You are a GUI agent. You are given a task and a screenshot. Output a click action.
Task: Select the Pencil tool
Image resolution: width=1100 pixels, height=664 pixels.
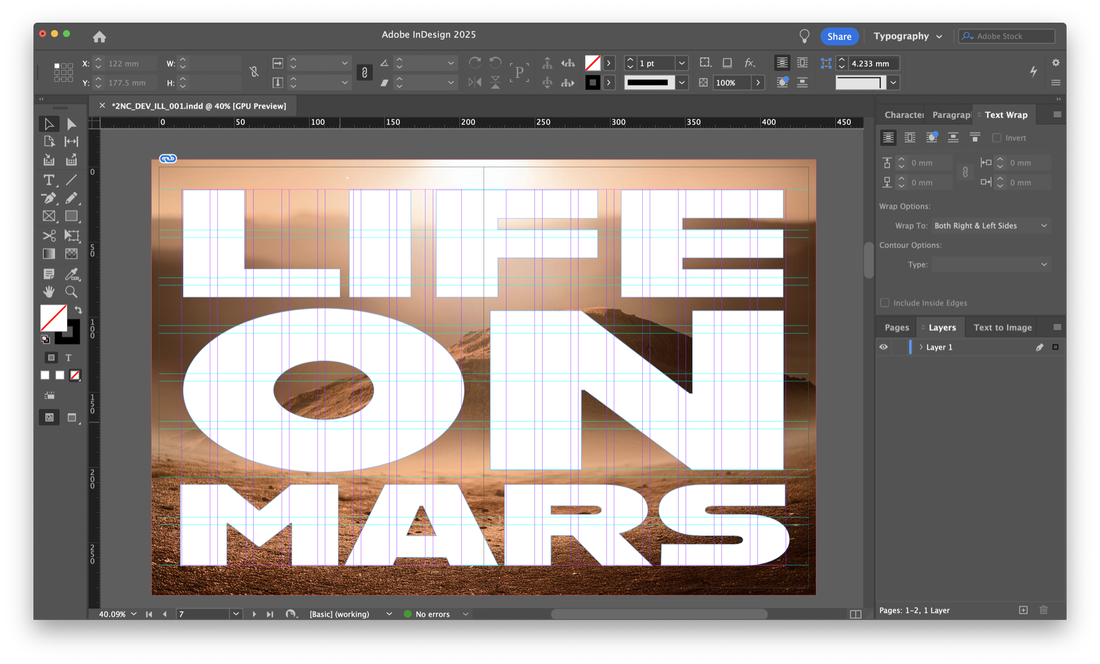[x=72, y=198]
